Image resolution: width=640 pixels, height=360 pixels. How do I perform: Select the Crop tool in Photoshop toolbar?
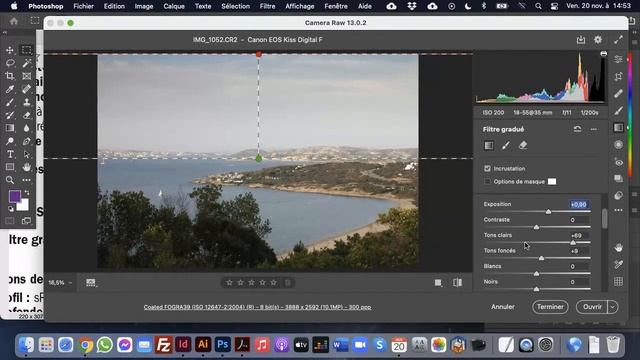coord(10,76)
